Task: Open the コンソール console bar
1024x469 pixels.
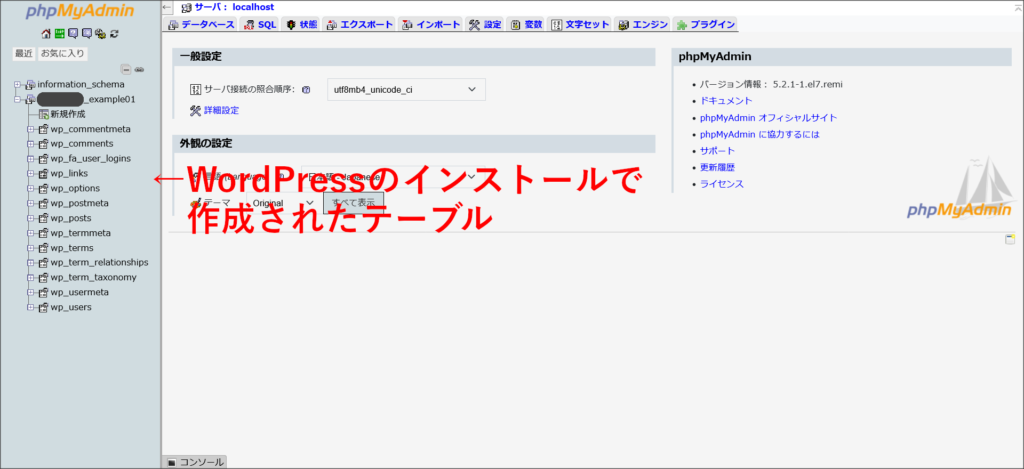Action: (195, 462)
